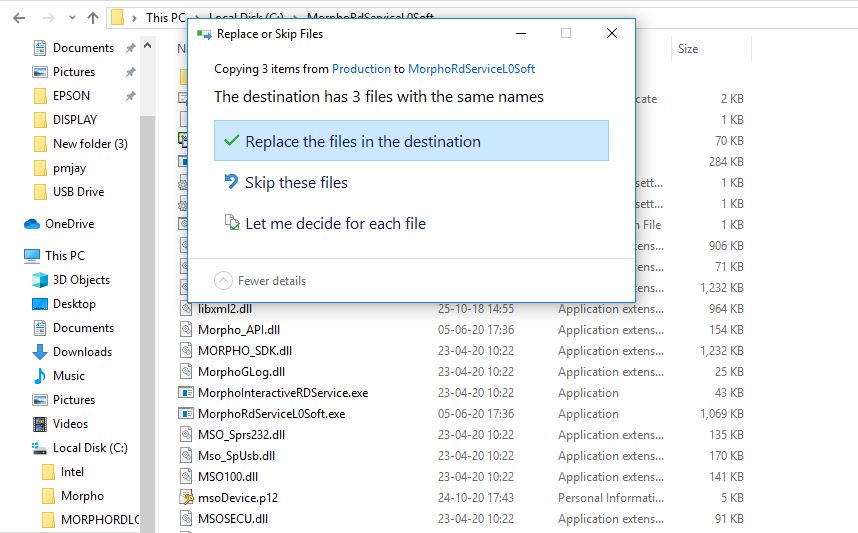Expand the address bar root chevron
The width and height of the screenshot is (858, 533).
tap(134, 18)
